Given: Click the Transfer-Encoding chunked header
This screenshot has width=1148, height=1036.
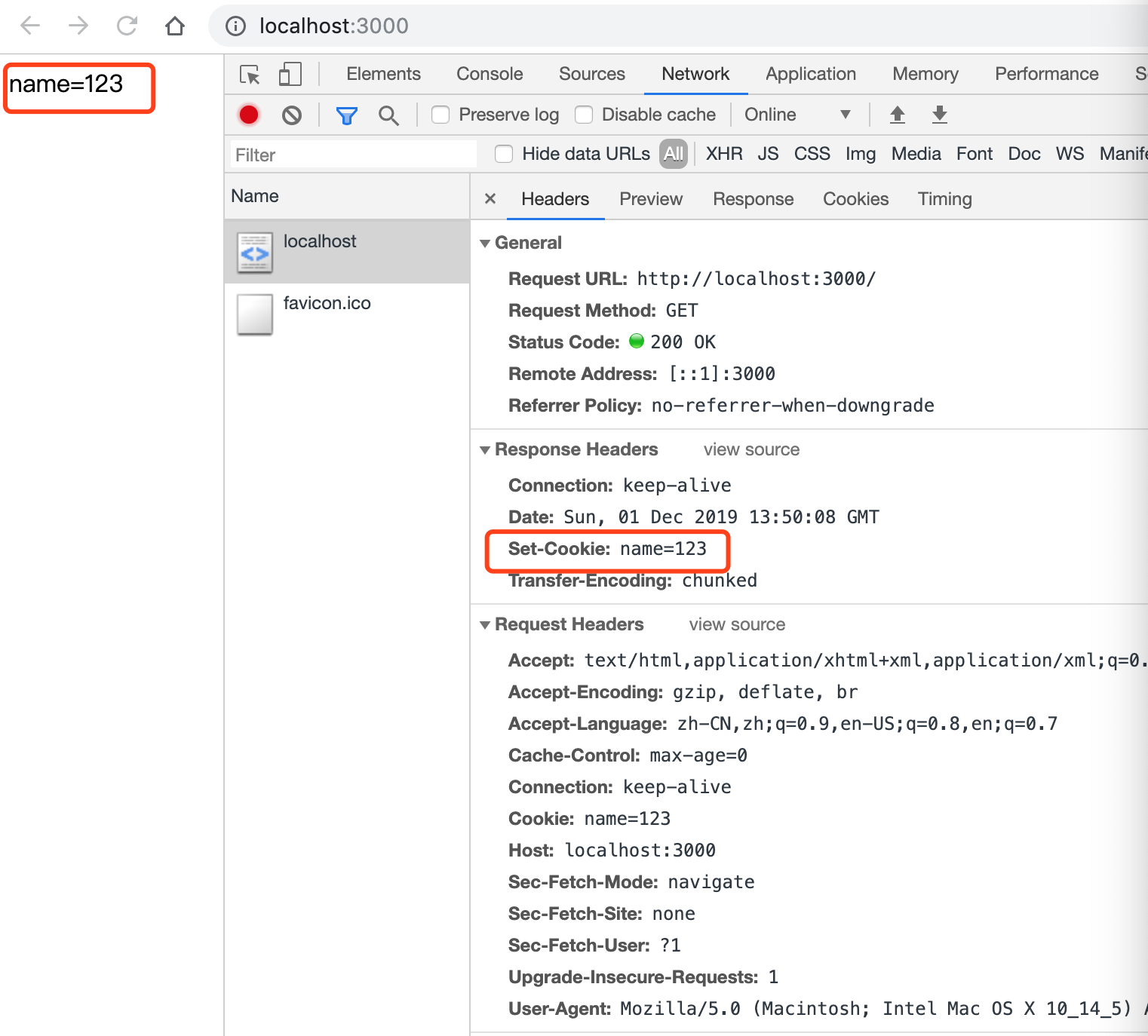Looking at the screenshot, I should (633, 581).
